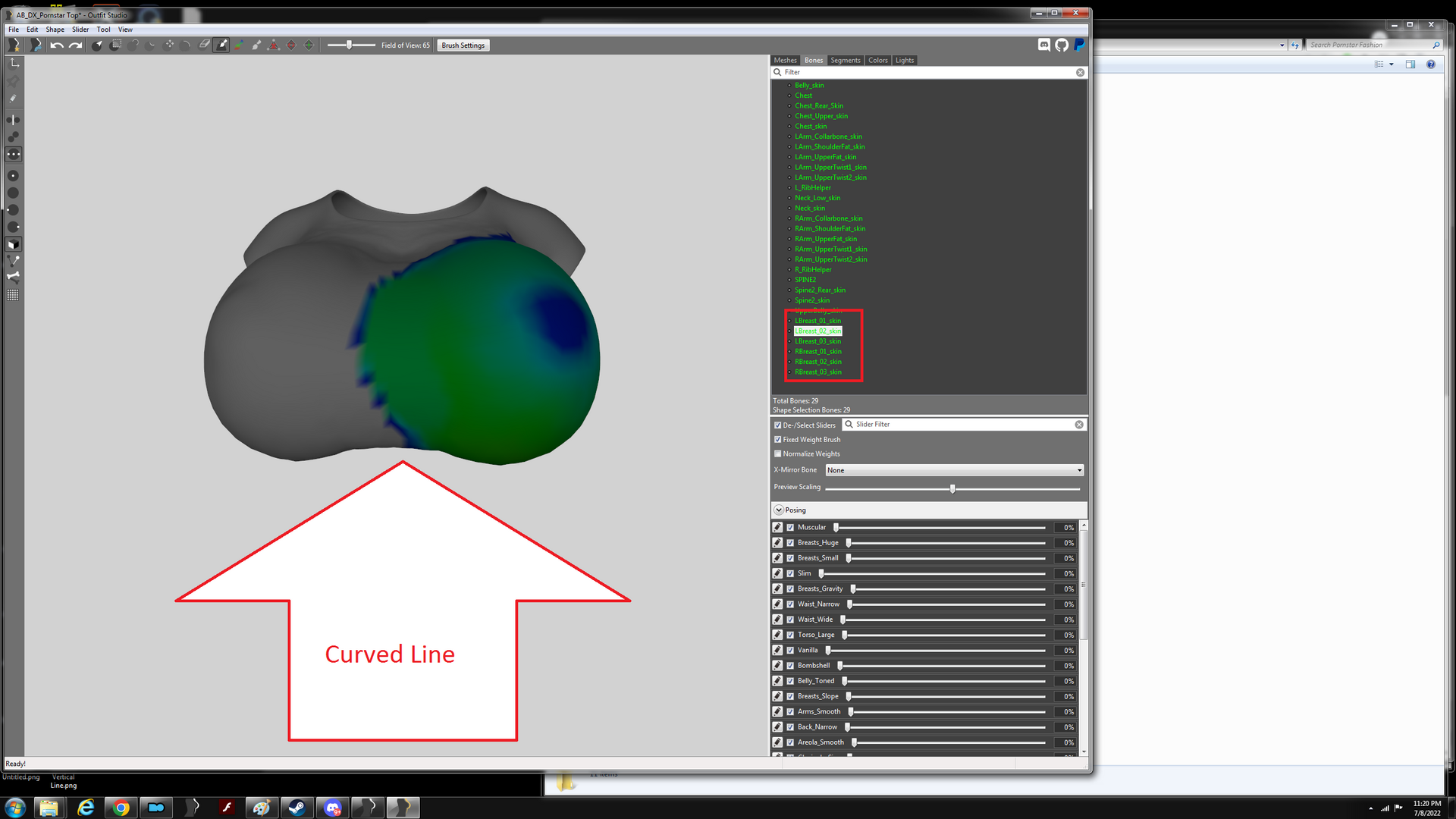Click the Brush Settings button
This screenshot has height=819, width=1456.
click(463, 45)
